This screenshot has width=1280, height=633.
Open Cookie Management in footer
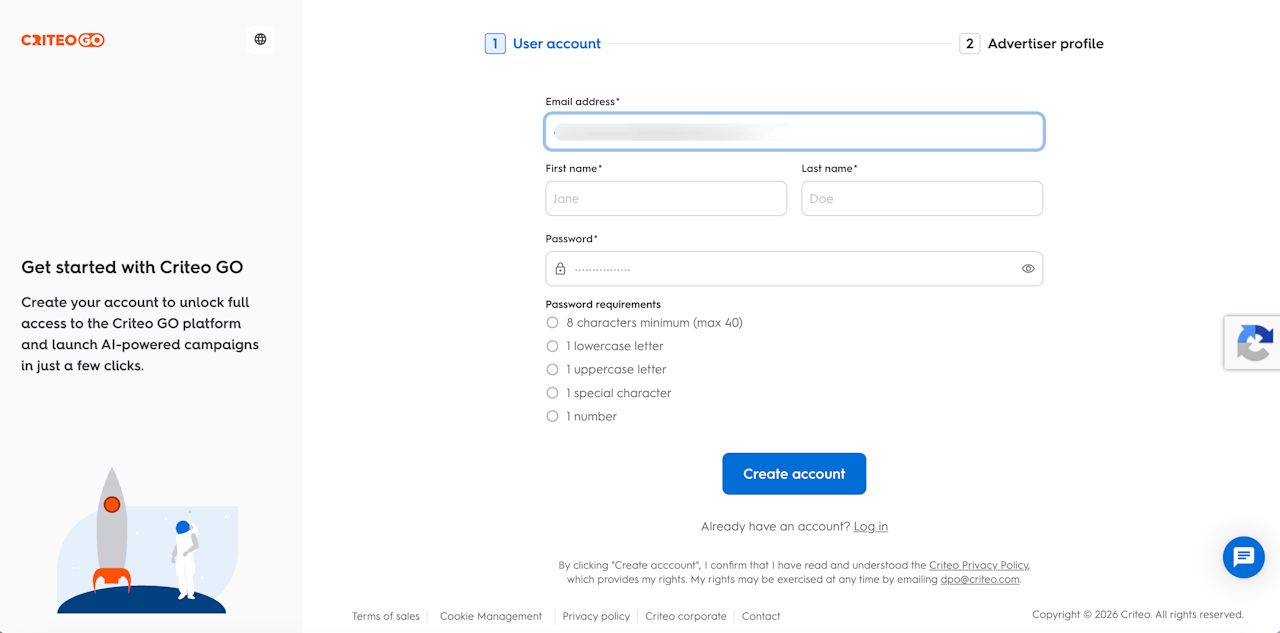491,616
